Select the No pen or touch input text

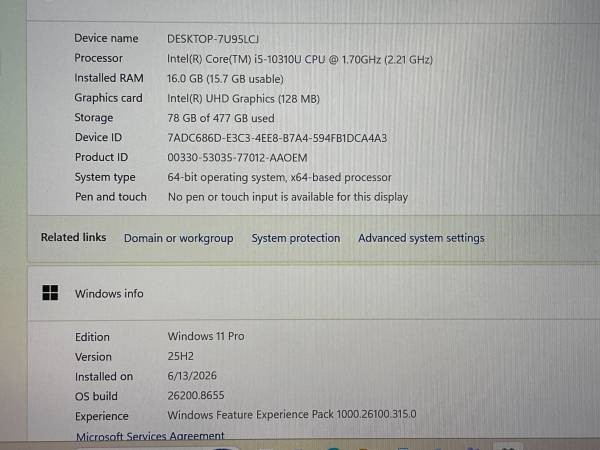click(x=288, y=197)
